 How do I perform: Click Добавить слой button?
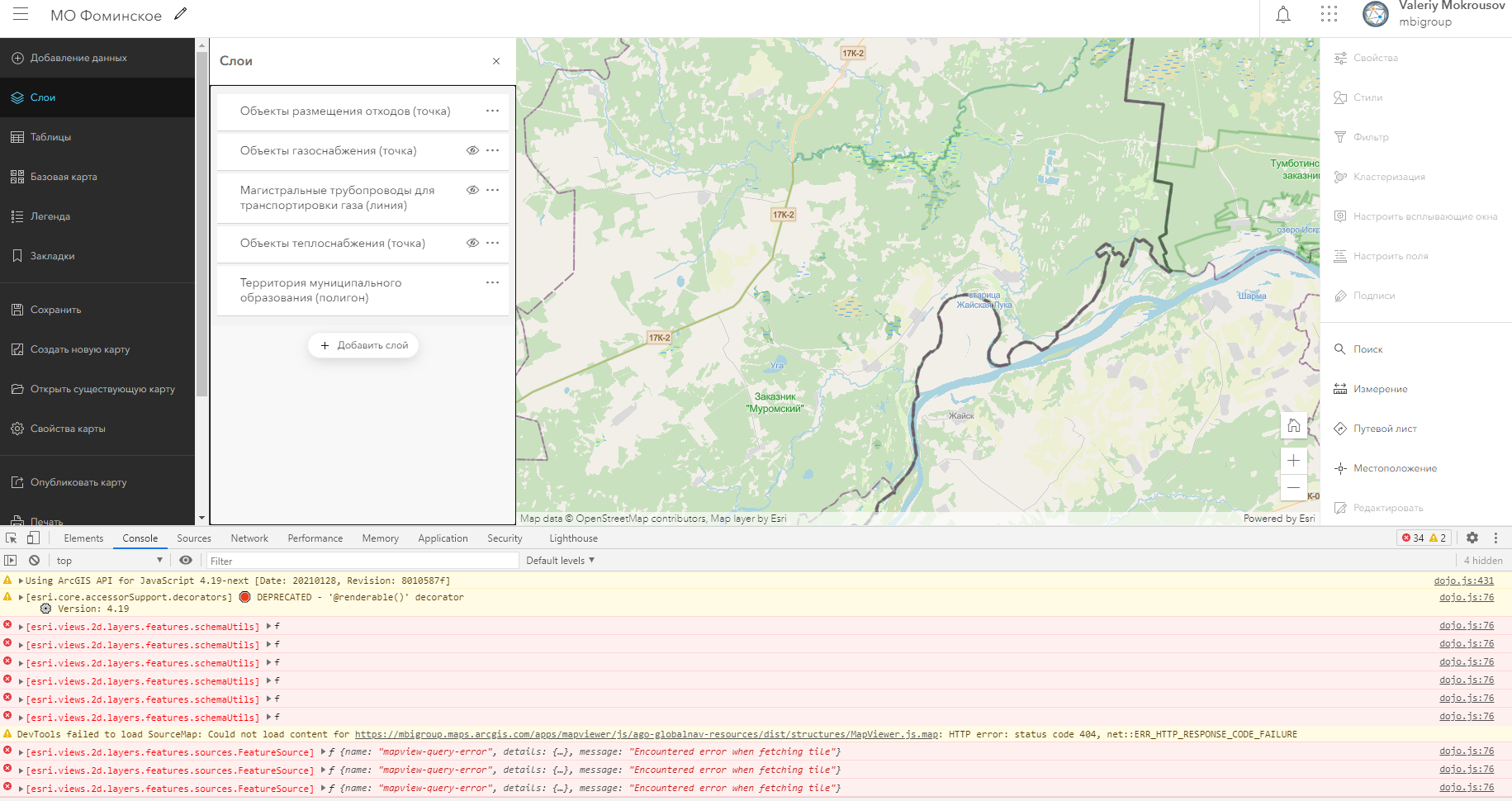[363, 345]
